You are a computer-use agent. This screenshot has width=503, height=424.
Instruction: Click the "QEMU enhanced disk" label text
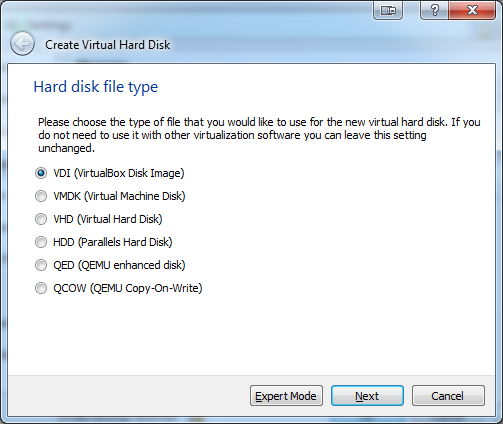pyautogui.click(x=132, y=265)
